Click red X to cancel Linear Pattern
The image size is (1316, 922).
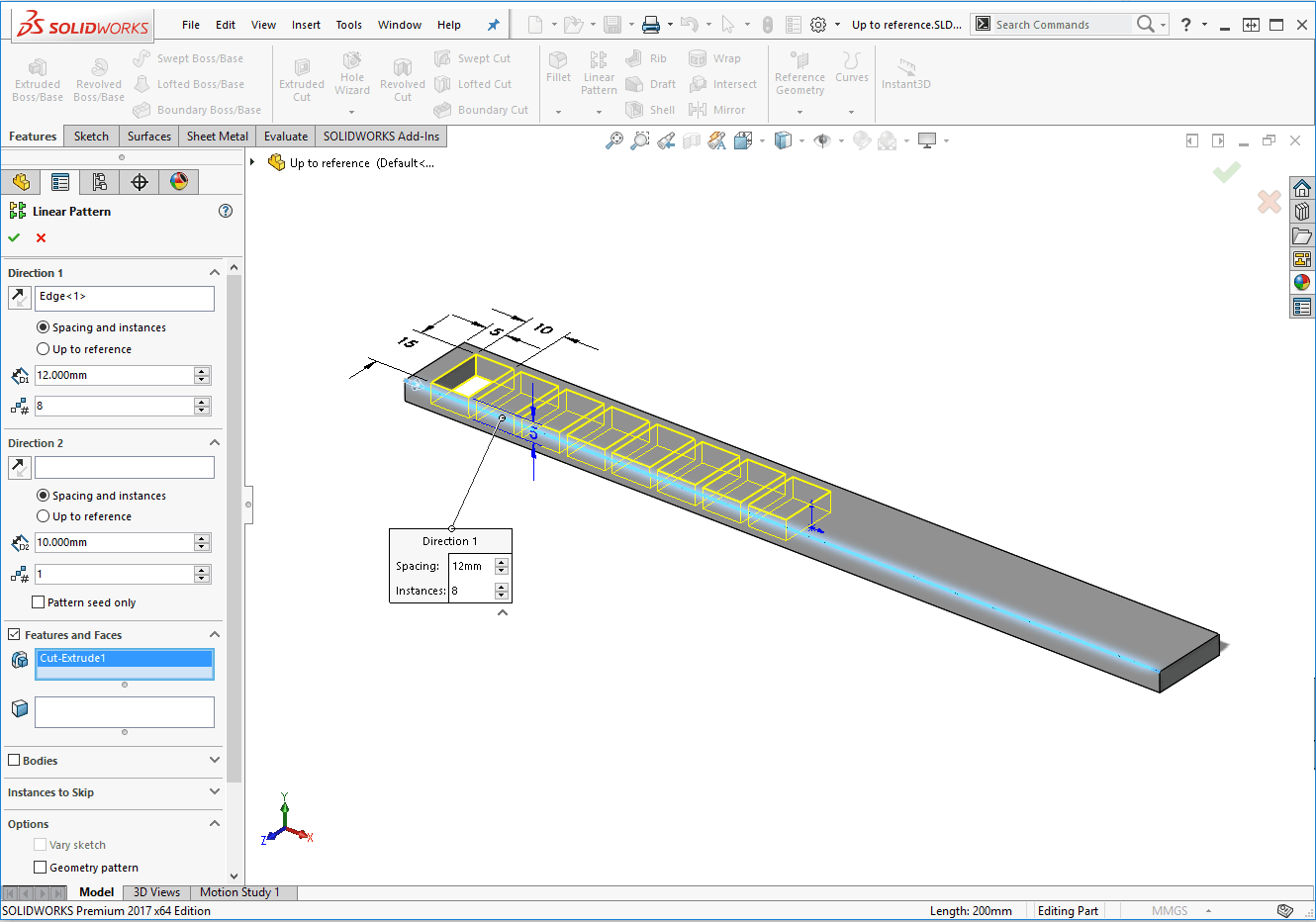click(41, 237)
